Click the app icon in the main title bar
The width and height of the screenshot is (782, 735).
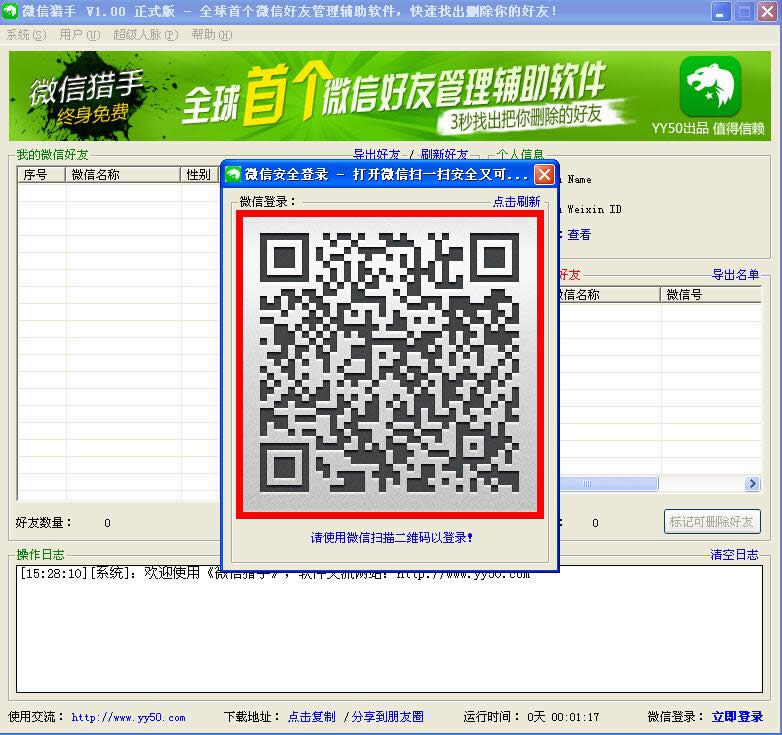click(x=11, y=12)
